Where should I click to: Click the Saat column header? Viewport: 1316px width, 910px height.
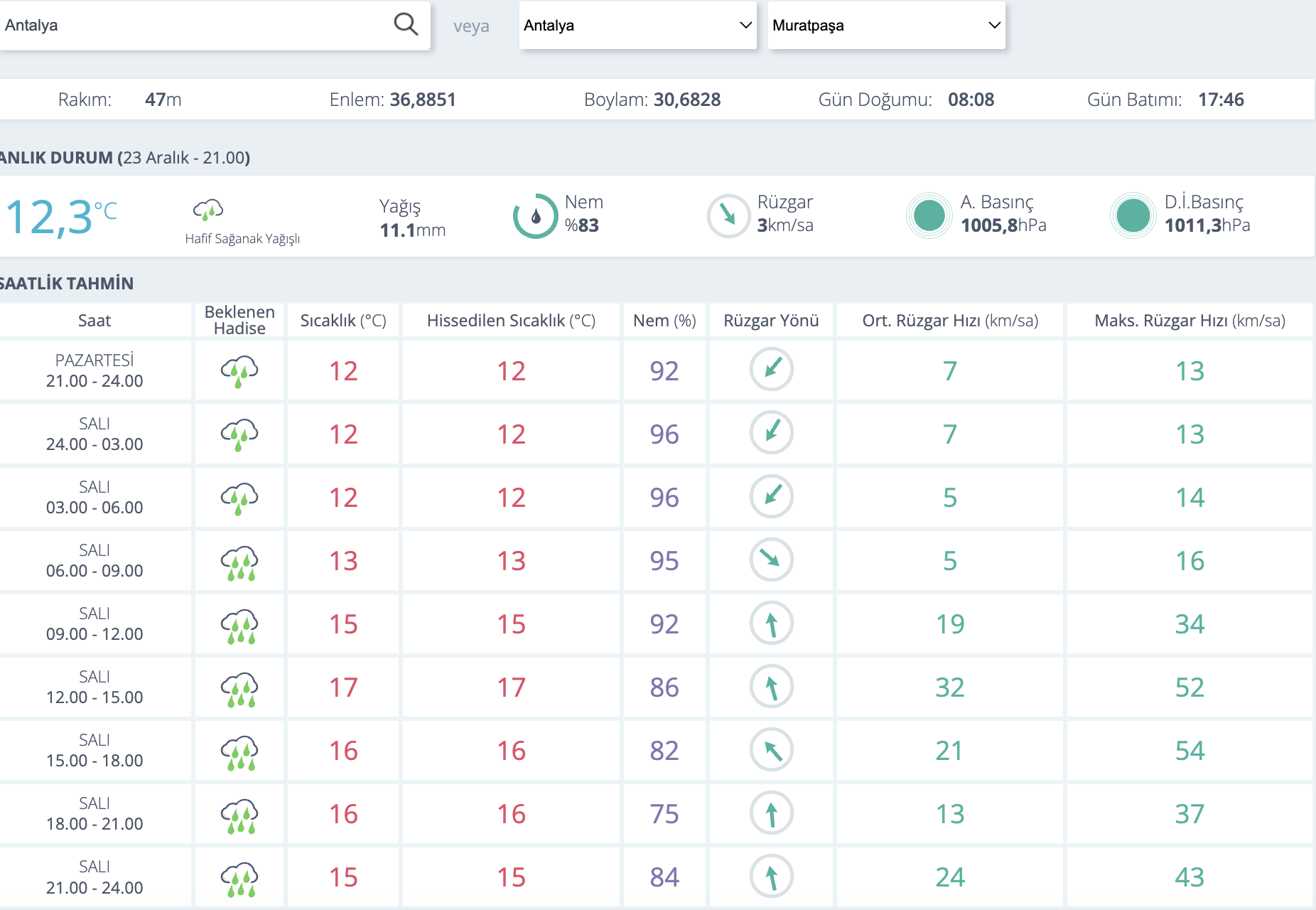[95, 321]
